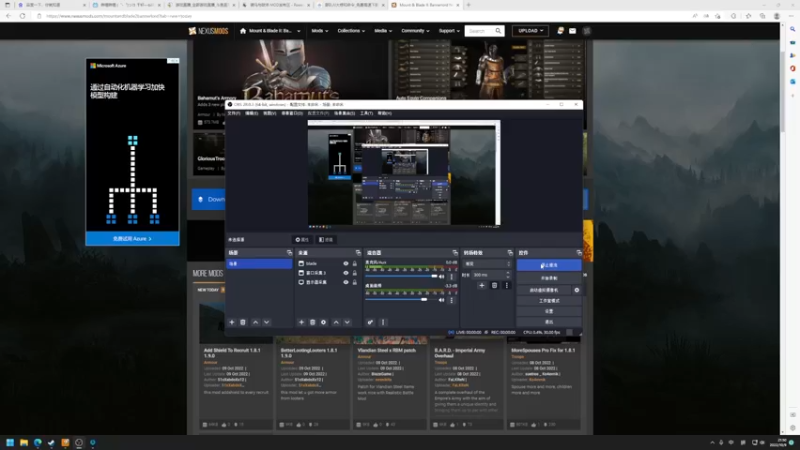This screenshot has height=450, width=800.
Task: Open OBS Edit menu
Action: click(x=252, y=113)
